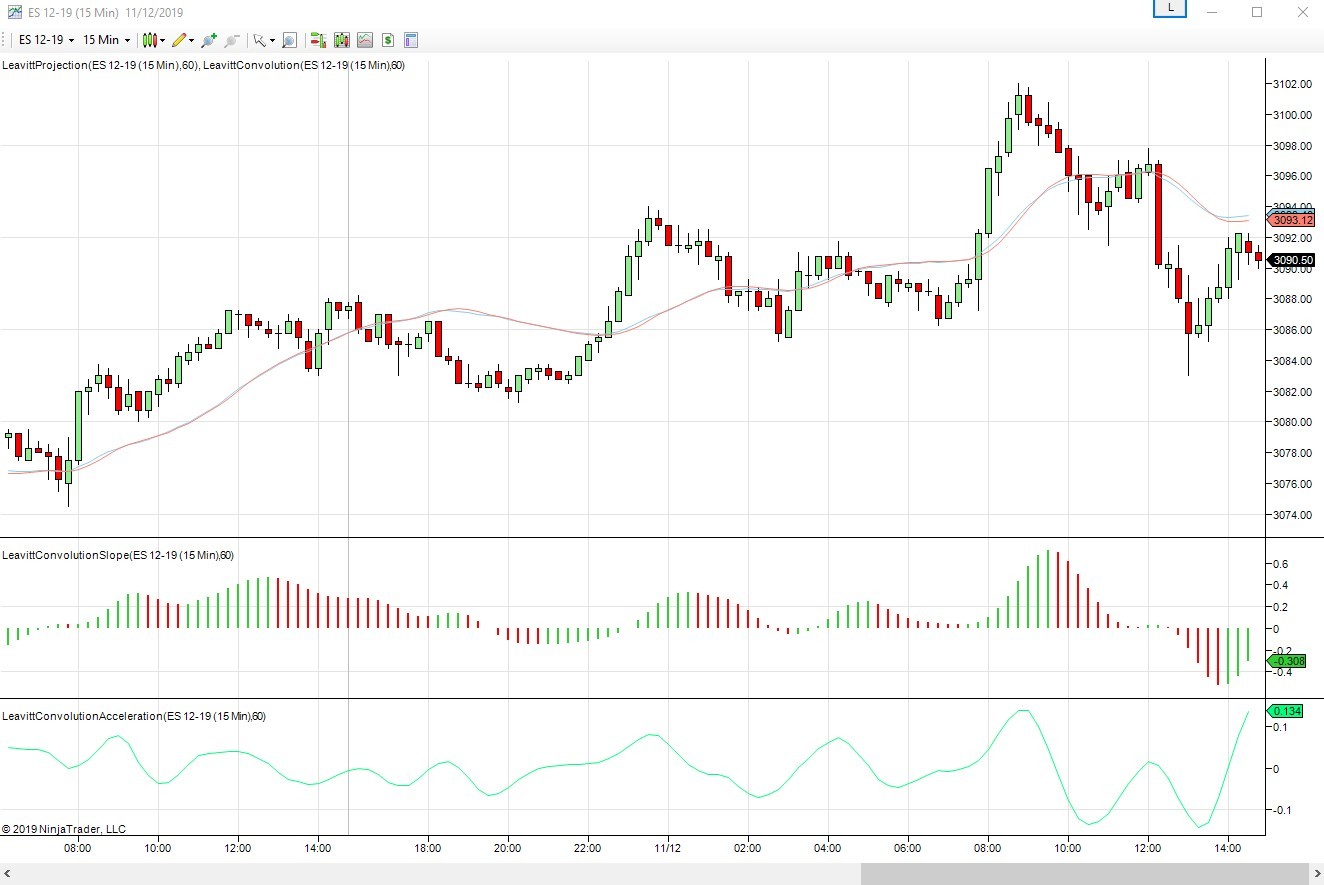This screenshot has width=1324, height=885.
Task: Select the cursor pointer icon
Action: pos(259,40)
